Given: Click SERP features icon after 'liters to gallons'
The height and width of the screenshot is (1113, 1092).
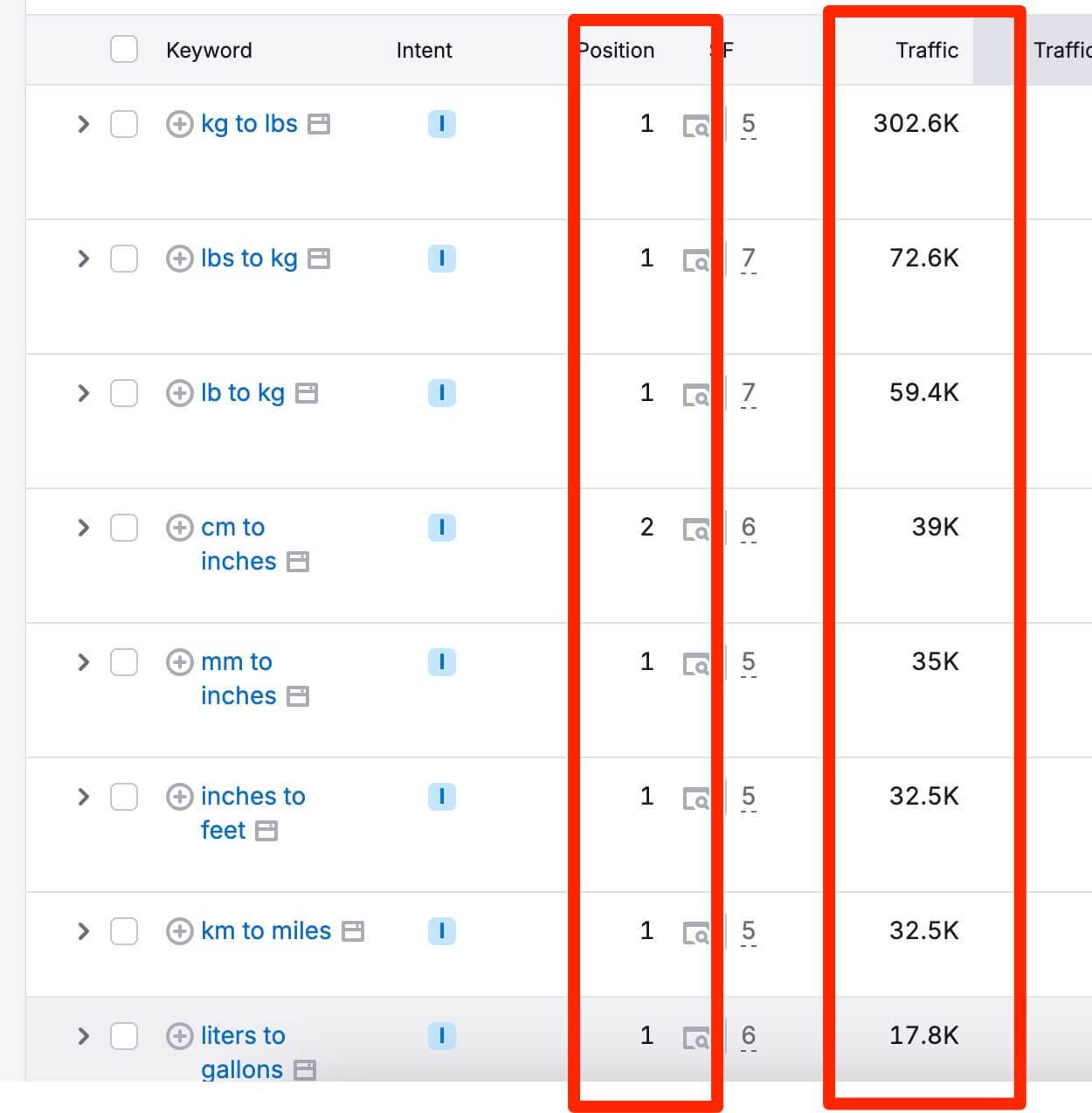Looking at the screenshot, I should (x=305, y=1069).
